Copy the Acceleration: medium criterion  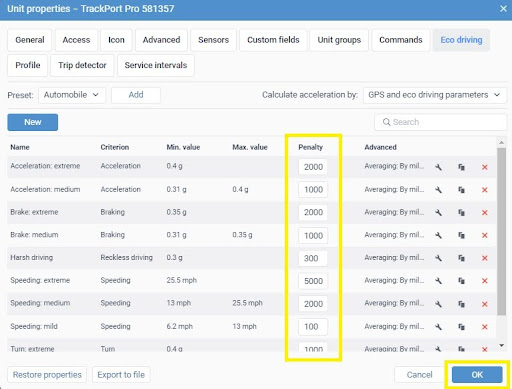coord(461,190)
